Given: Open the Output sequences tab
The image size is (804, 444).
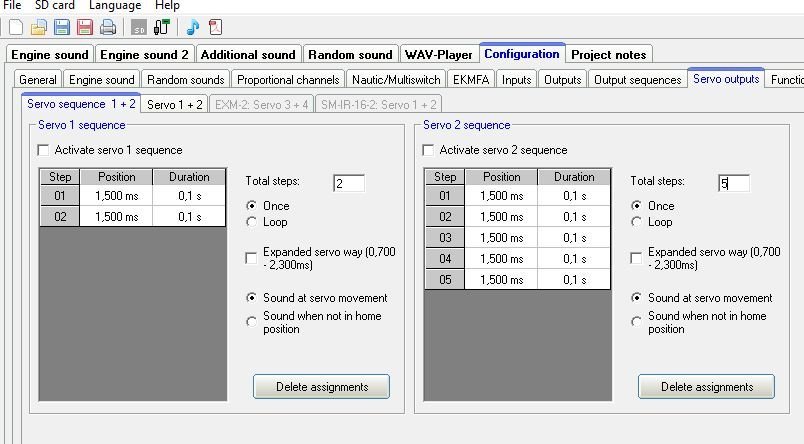Looking at the screenshot, I should 637,79.
